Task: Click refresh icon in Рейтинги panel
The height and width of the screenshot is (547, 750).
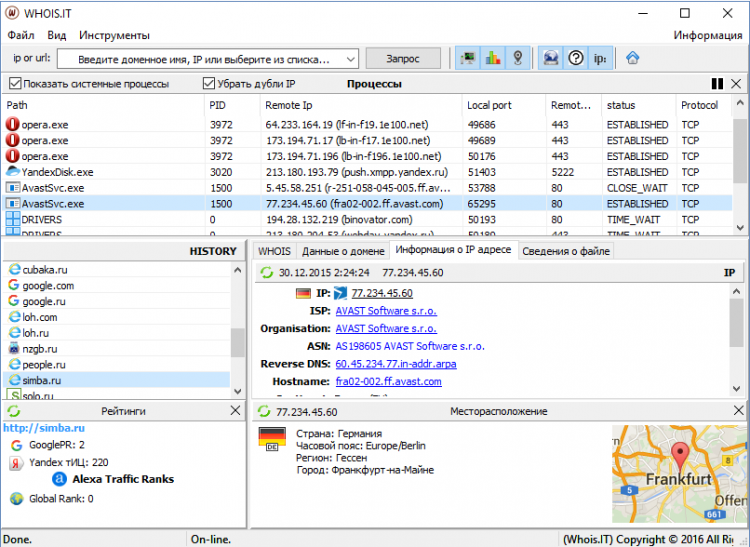Action: click(x=14, y=411)
